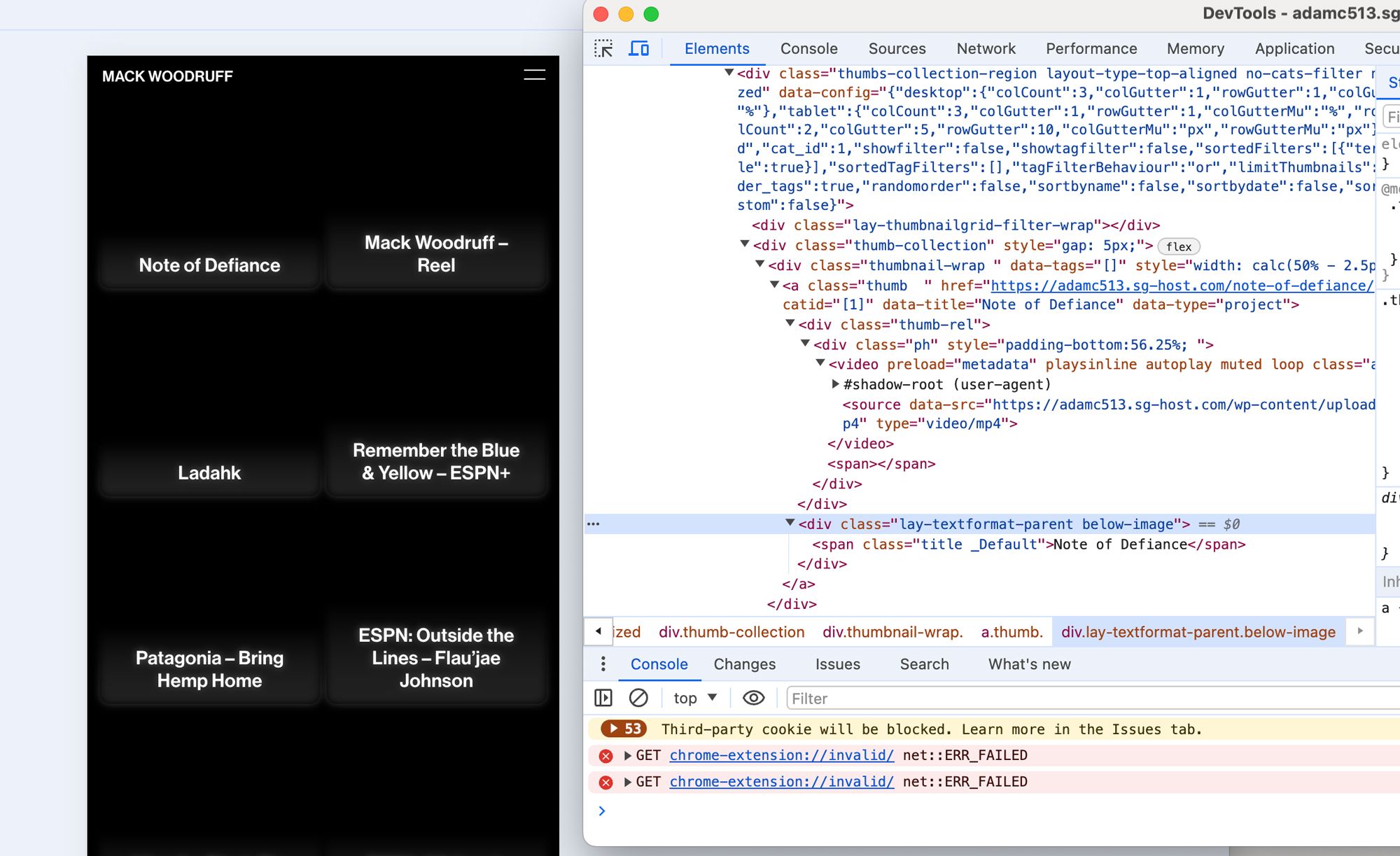Expand the #shadow-root node
Image resolution: width=1400 pixels, height=856 pixels.
835,384
